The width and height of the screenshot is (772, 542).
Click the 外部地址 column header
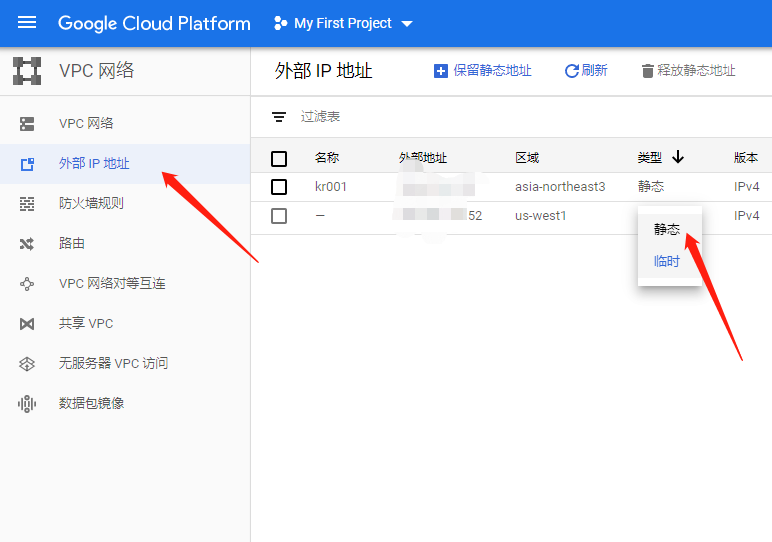pos(422,158)
